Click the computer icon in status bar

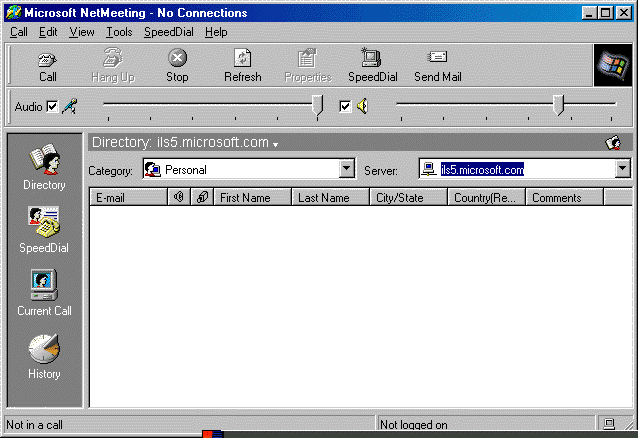click(x=609, y=424)
